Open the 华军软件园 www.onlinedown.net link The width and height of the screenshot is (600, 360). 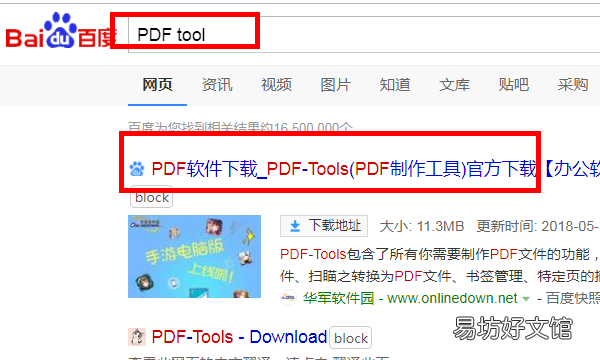pos(410,298)
